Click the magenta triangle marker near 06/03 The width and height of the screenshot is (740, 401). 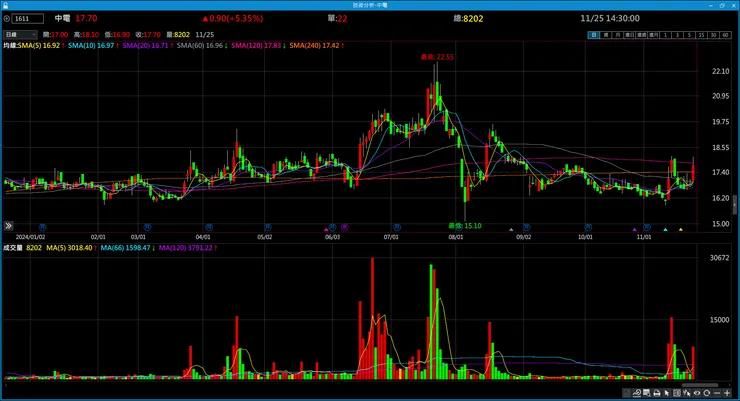[326, 230]
